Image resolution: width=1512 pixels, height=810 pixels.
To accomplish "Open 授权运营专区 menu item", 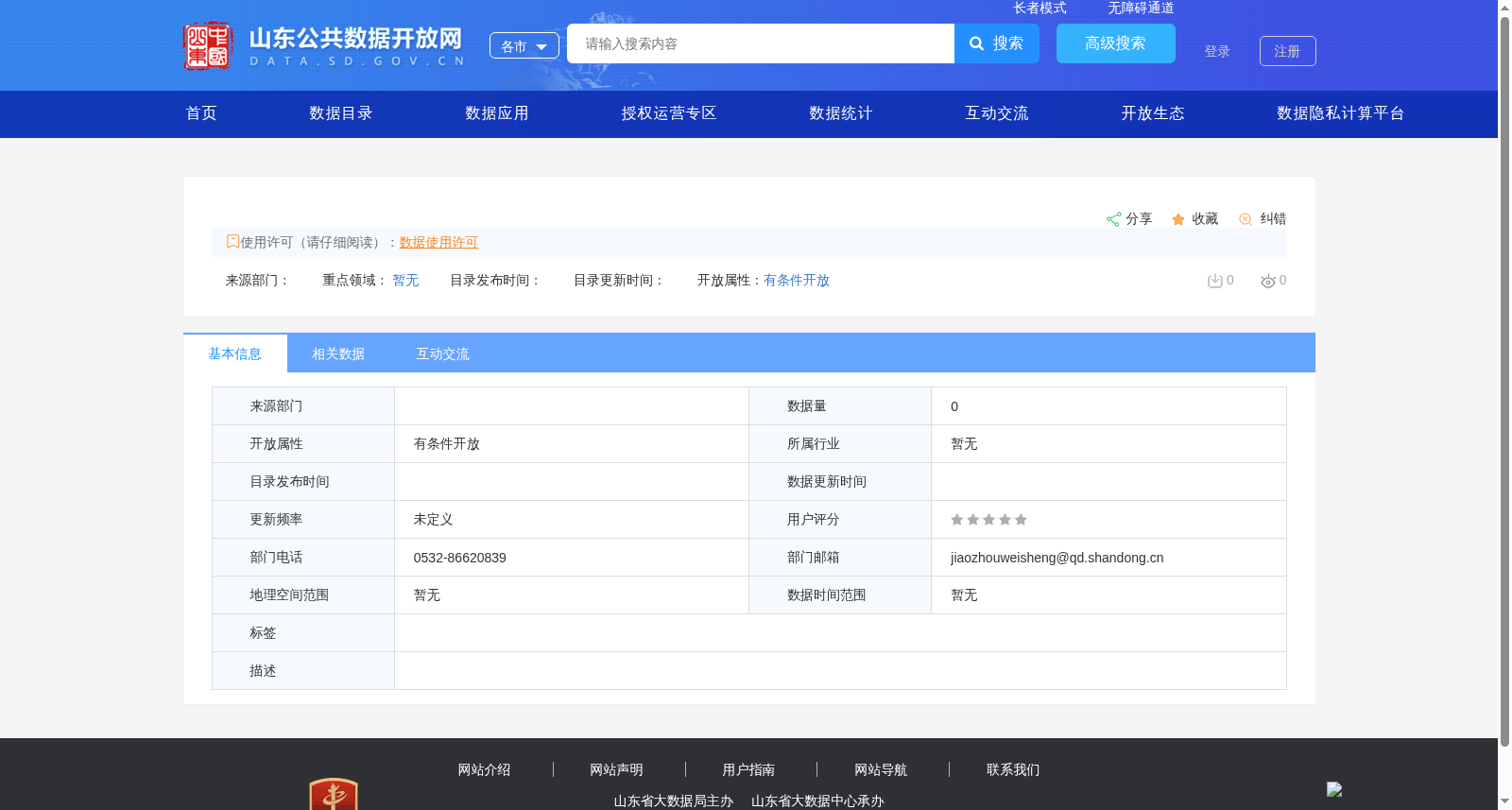I will click(x=669, y=113).
